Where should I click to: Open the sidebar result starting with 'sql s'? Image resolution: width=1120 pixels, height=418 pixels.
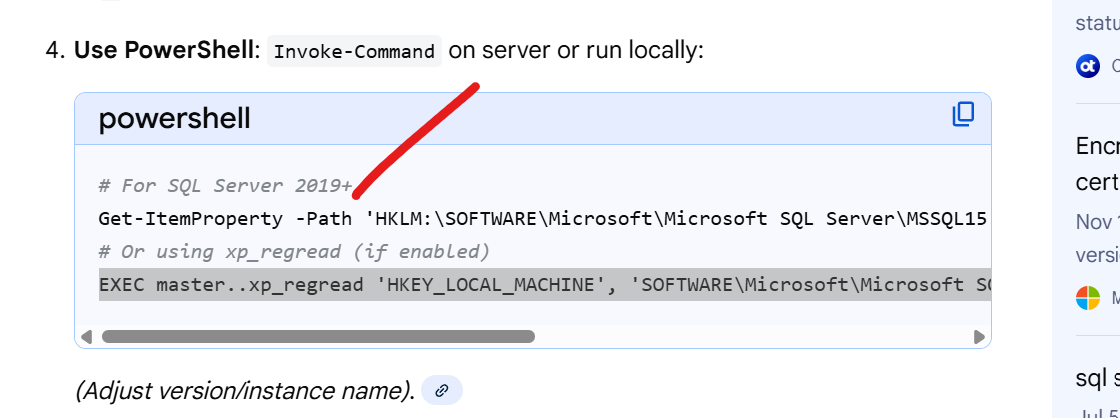[1098, 377]
